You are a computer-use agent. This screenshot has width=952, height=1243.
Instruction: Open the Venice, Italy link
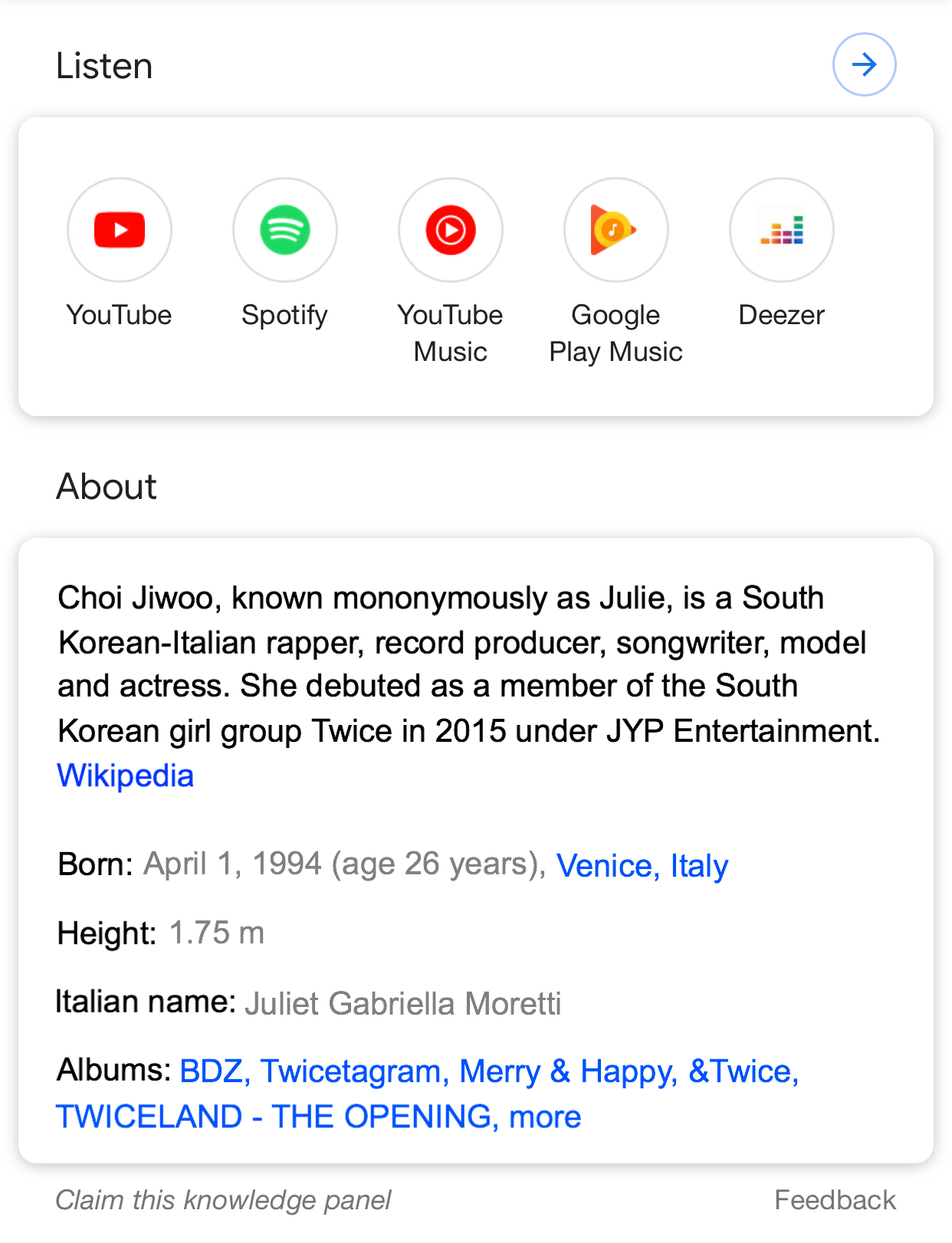[642, 866]
